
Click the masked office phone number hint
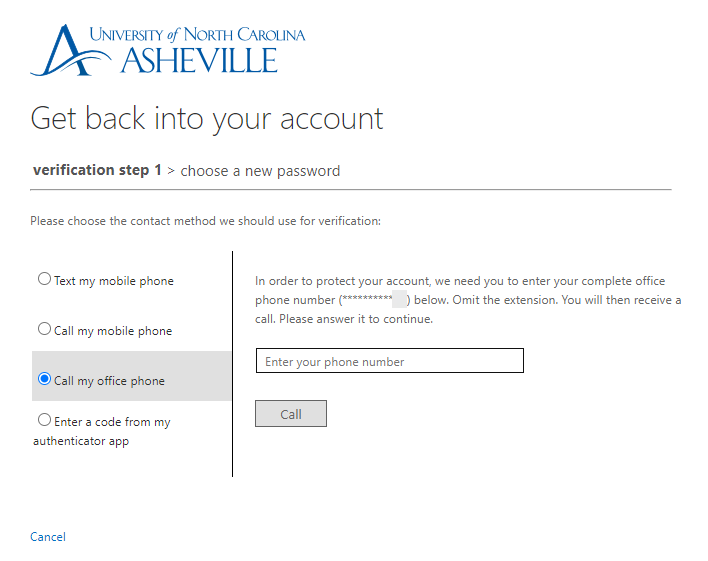coord(375,300)
